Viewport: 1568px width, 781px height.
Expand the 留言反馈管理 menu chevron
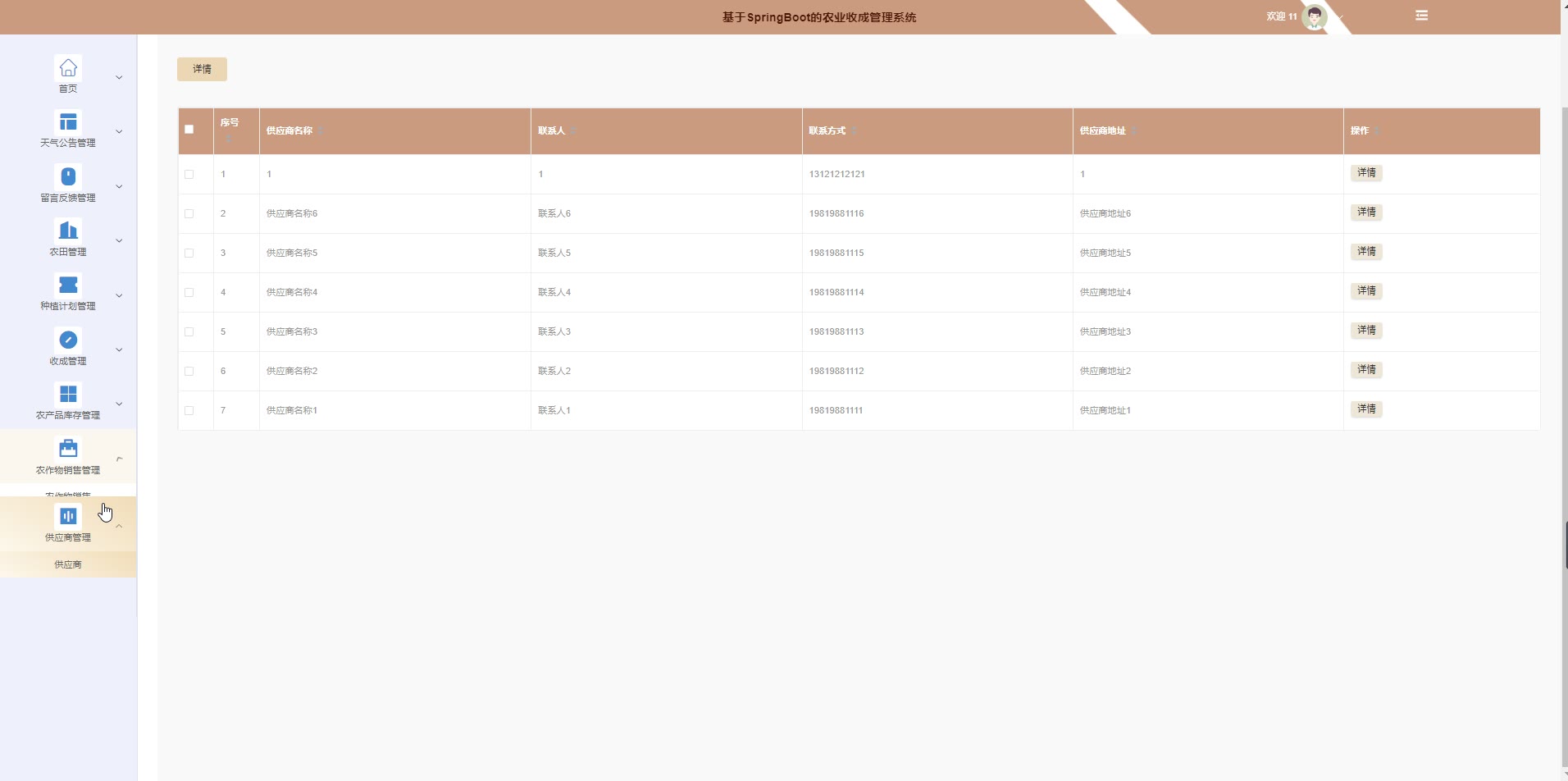tap(119, 186)
